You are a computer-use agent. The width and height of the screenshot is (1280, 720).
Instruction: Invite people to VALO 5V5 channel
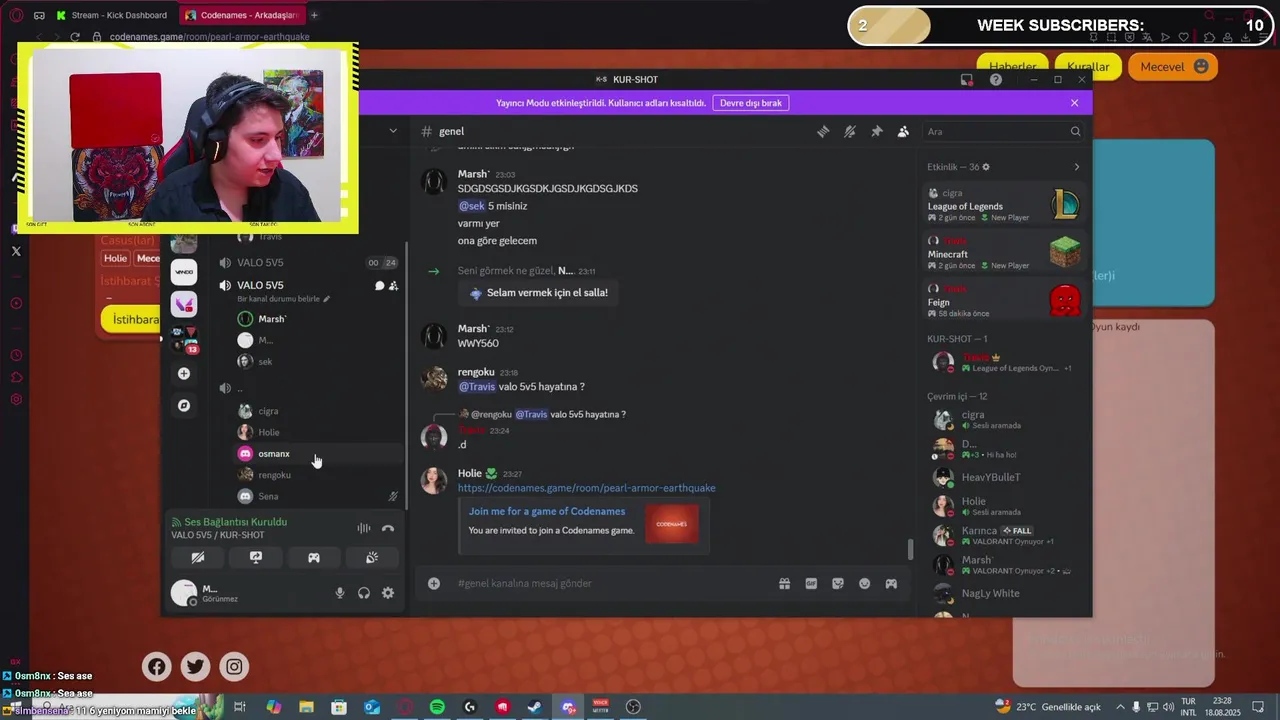pyautogui.click(x=393, y=286)
